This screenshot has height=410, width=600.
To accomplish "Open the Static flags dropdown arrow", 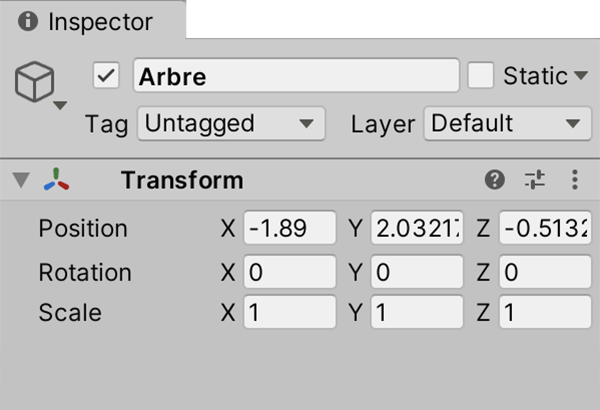I will point(581,76).
